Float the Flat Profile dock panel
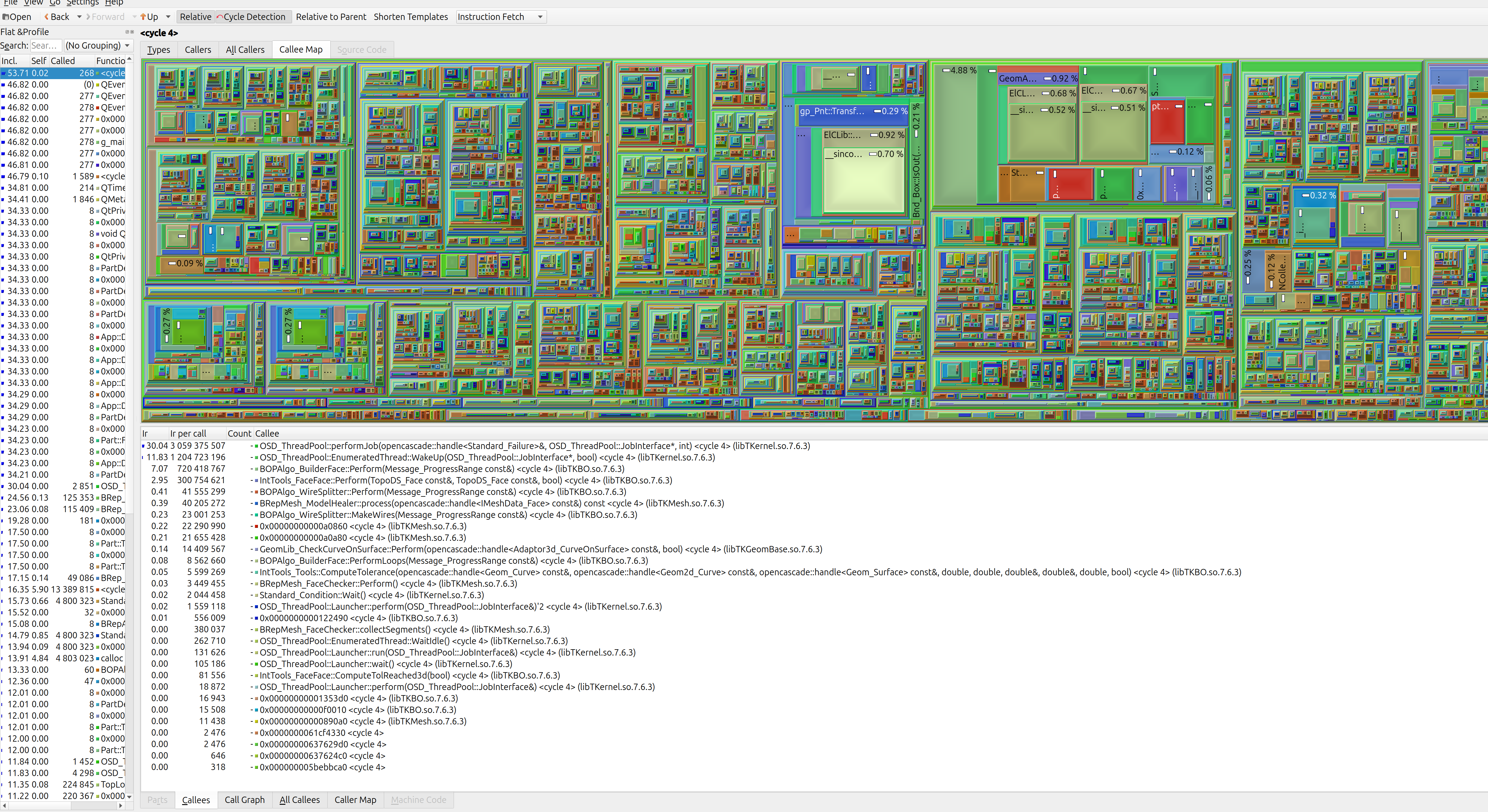This screenshot has height=812, width=1488. 127,32
